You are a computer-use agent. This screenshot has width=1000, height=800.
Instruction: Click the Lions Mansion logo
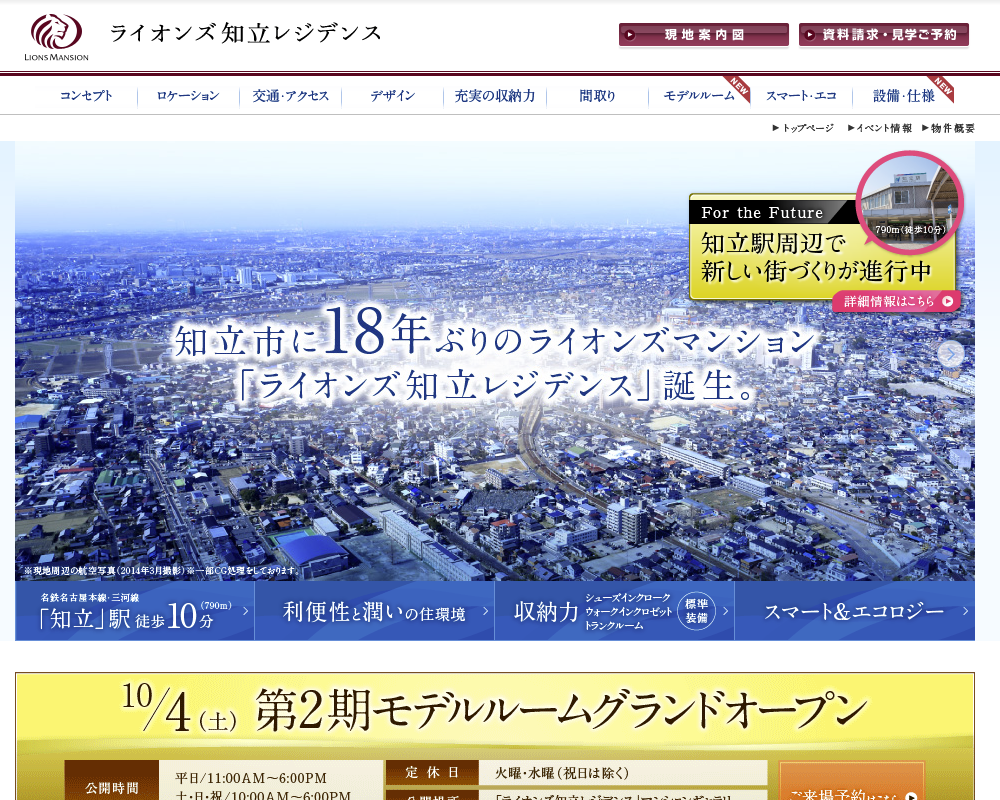click(x=57, y=37)
